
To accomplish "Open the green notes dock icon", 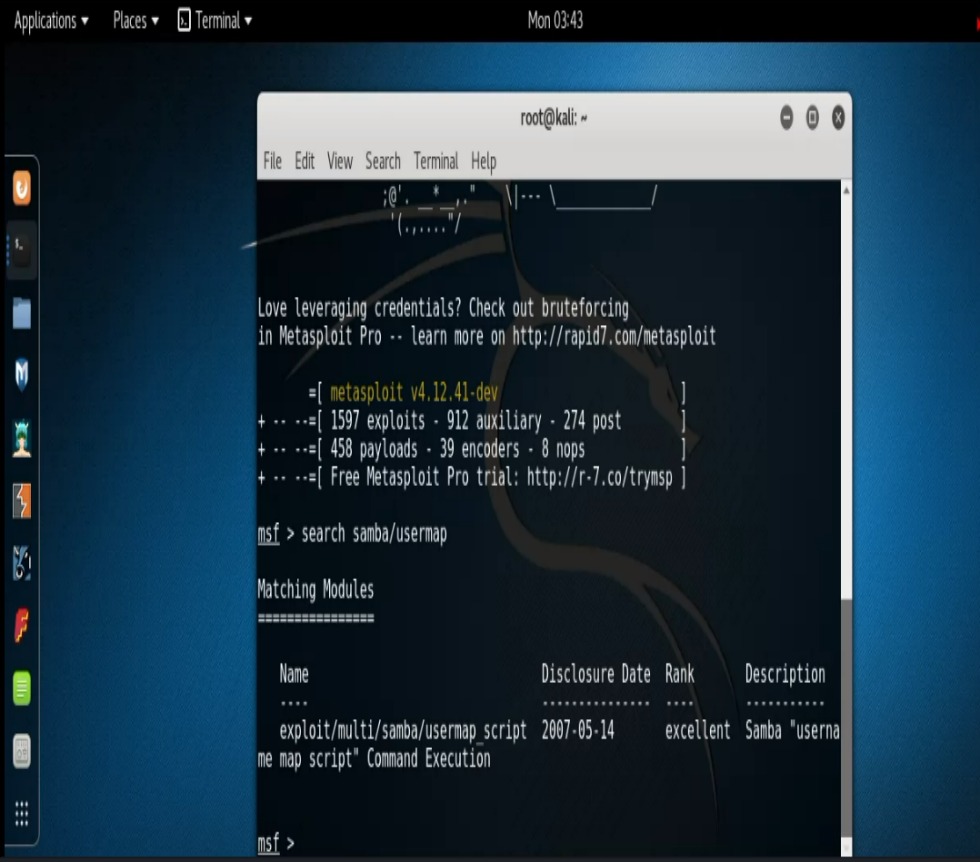I will click(x=22, y=688).
